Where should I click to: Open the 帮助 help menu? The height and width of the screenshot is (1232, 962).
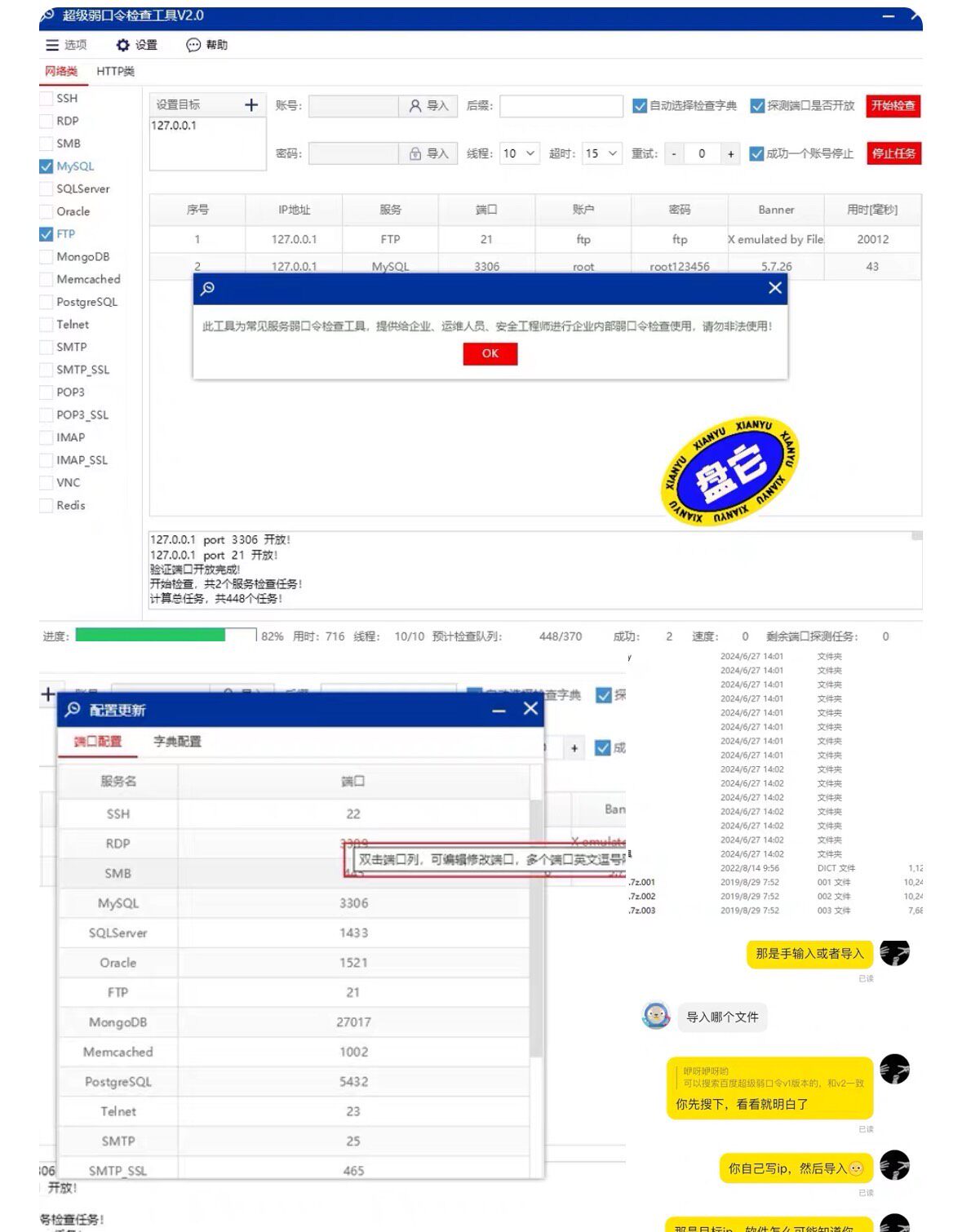(x=206, y=45)
